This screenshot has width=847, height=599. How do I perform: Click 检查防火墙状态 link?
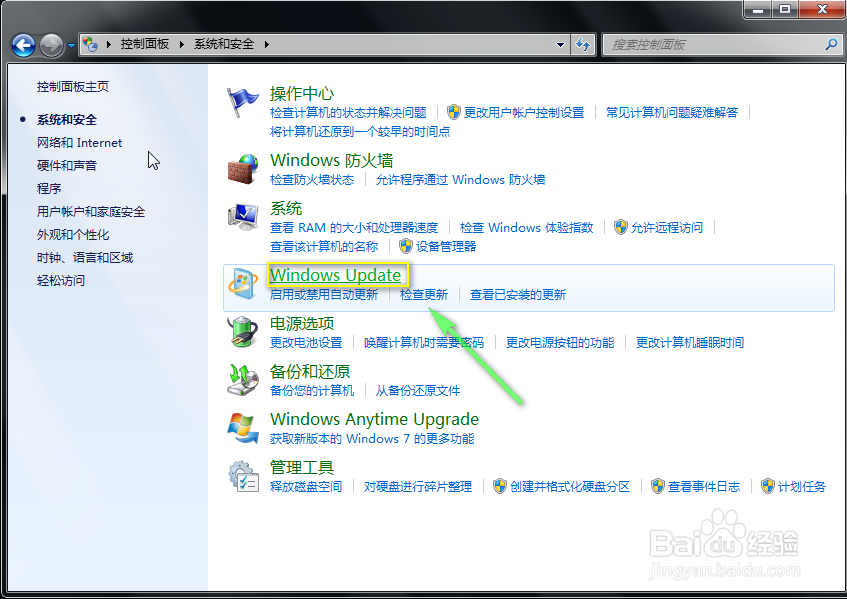(x=312, y=179)
